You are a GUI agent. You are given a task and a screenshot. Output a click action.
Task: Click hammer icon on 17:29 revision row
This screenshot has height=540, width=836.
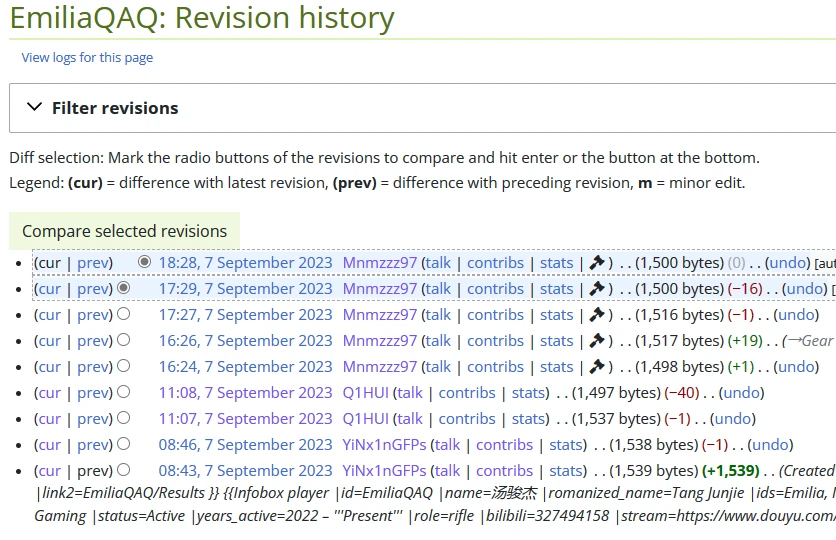(x=597, y=289)
